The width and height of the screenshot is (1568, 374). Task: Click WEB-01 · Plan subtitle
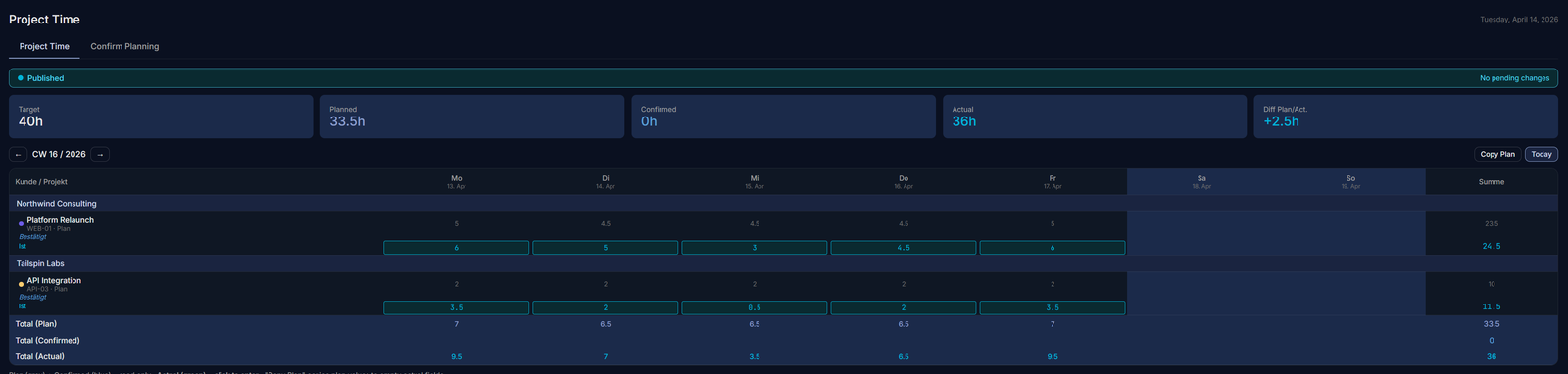point(48,229)
